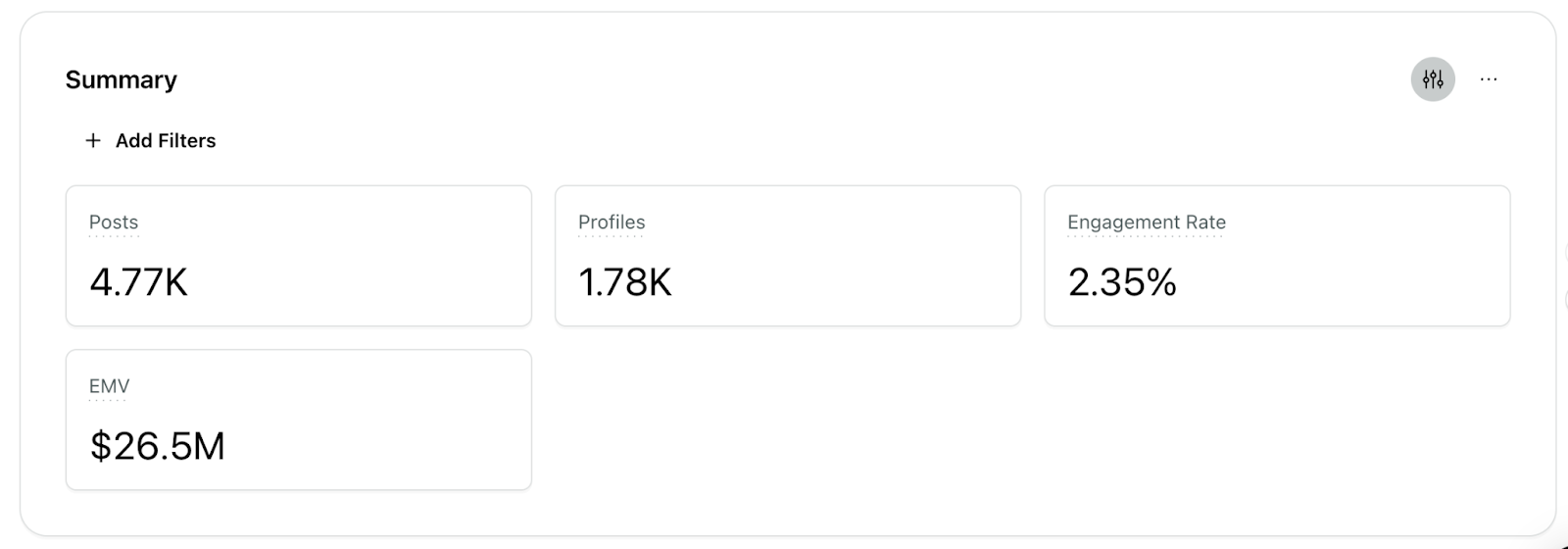Click the upper partial circle button at right edge
The width and height of the screenshot is (1568, 549).
[x=1564, y=254]
